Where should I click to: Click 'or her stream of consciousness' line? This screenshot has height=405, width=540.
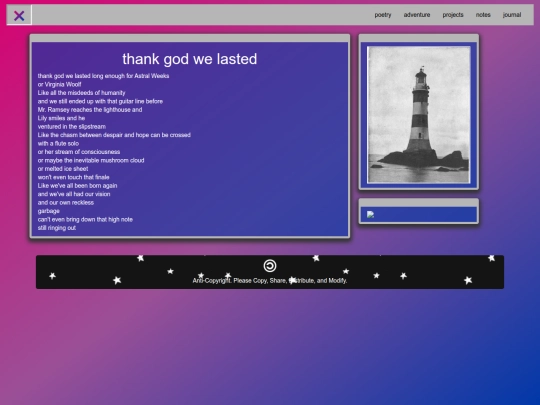[79, 152]
